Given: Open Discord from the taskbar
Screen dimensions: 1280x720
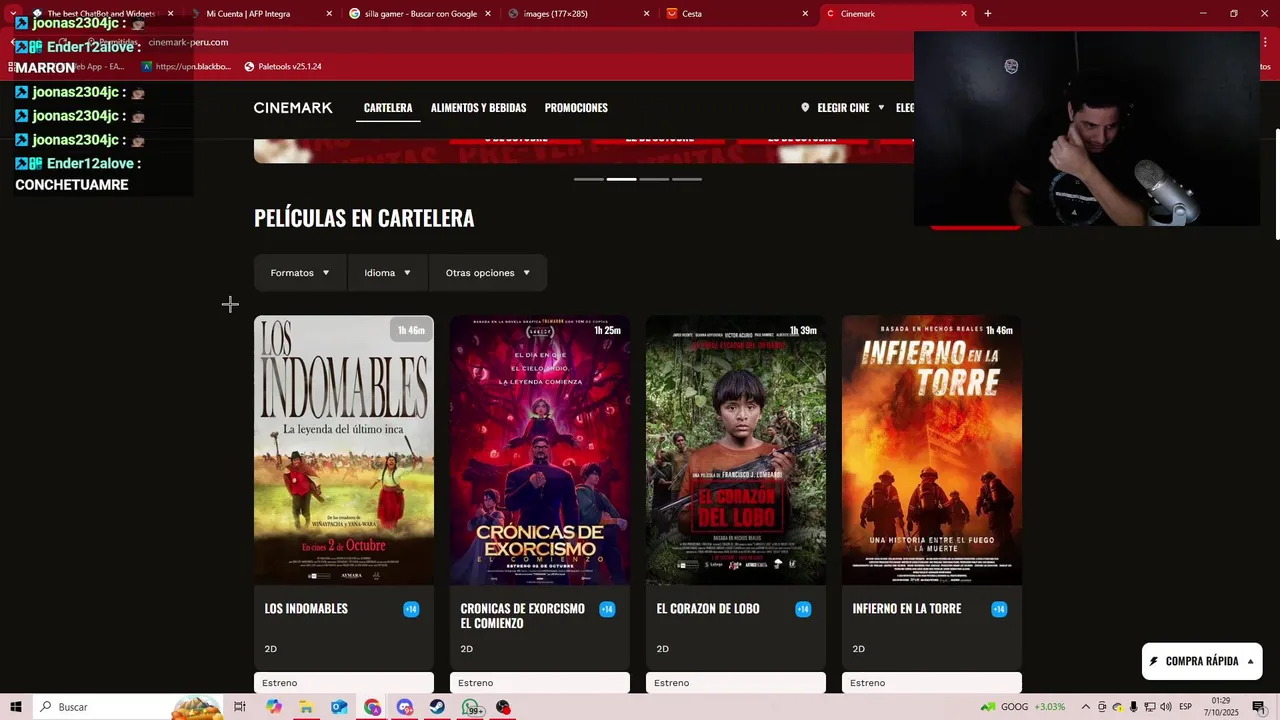Looking at the screenshot, I should pos(405,707).
